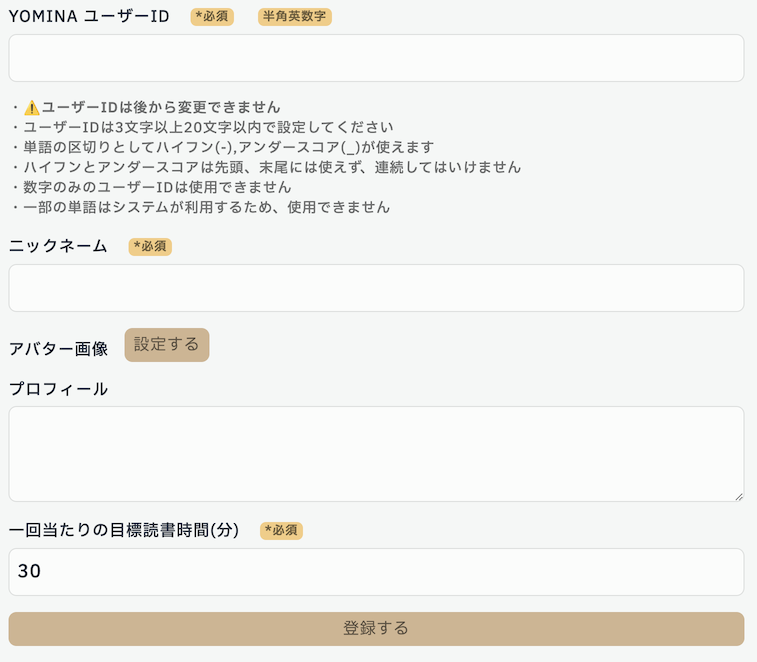Submit the form with 登録する button
Viewport: 757px width, 662px height.
(x=376, y=629)
